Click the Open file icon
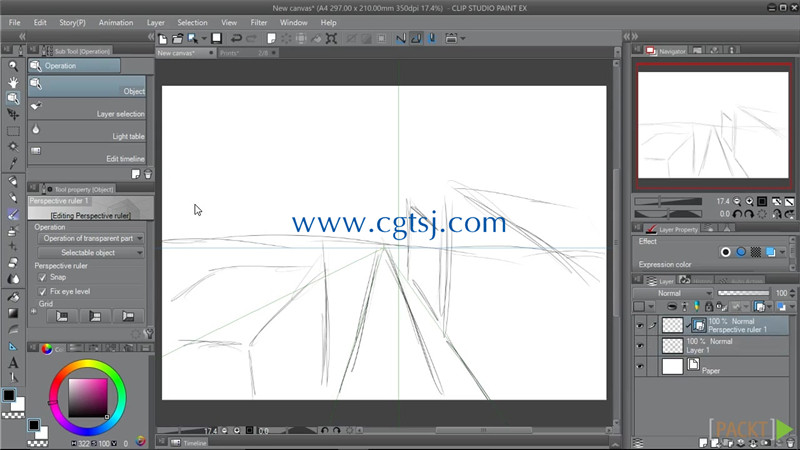This screenshot has height=450, width=800. point(177,38)
